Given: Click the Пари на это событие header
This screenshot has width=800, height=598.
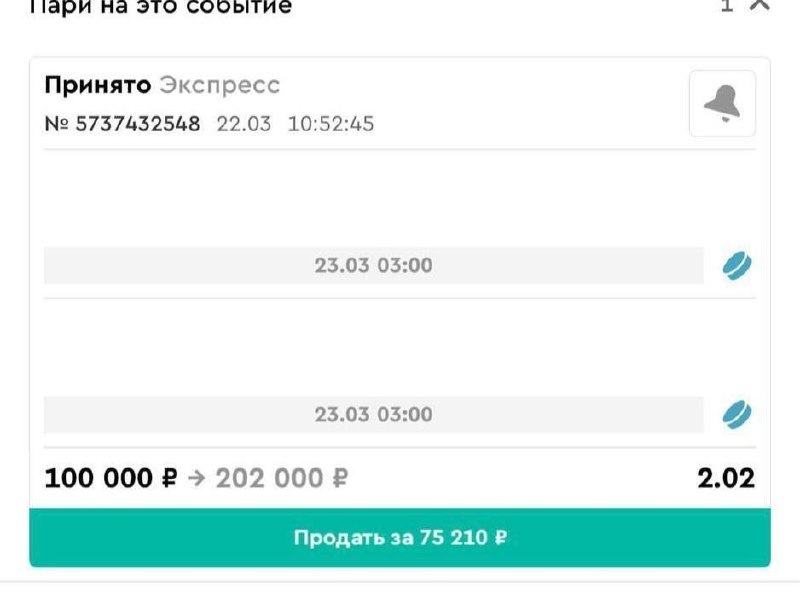Looking at the screenshot, I should 160,6.
